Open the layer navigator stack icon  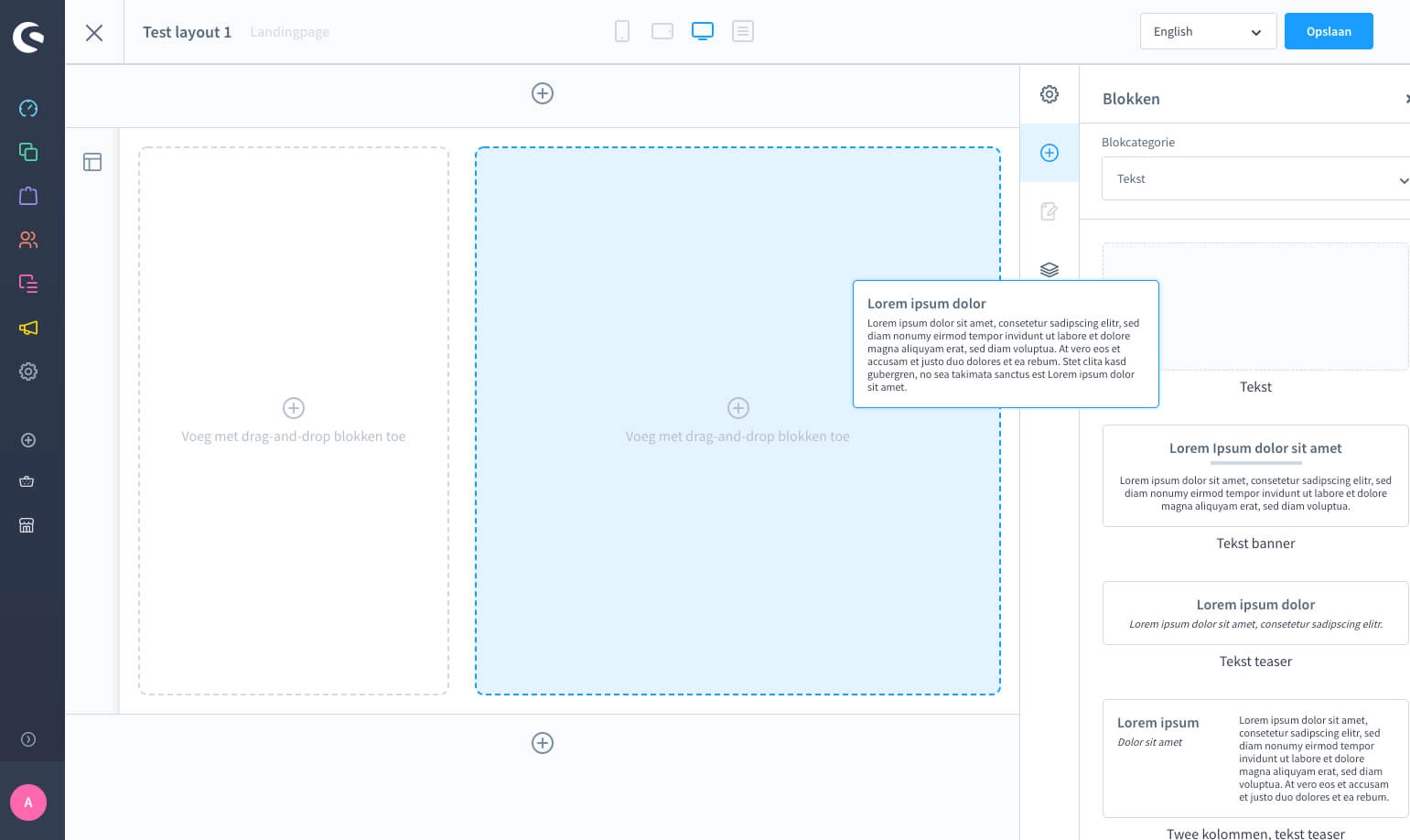1049,270
